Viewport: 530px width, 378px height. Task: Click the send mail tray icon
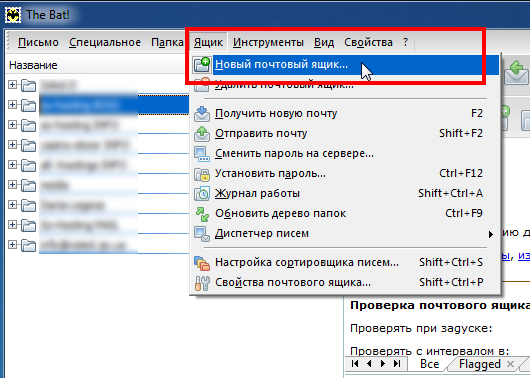(x=202, y=134)
